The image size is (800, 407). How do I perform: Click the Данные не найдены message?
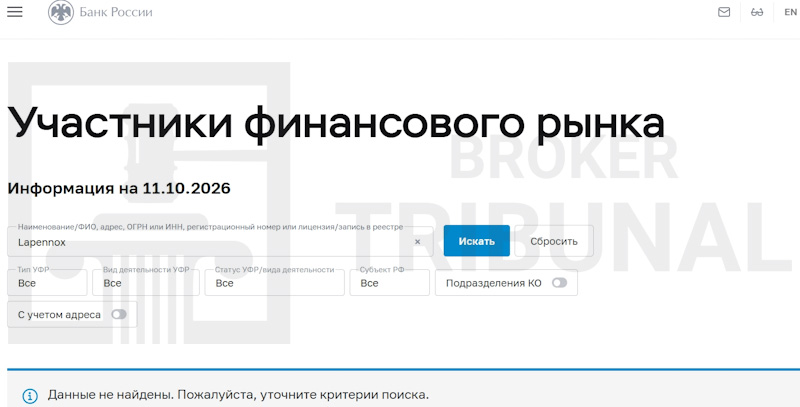[238, 395]
